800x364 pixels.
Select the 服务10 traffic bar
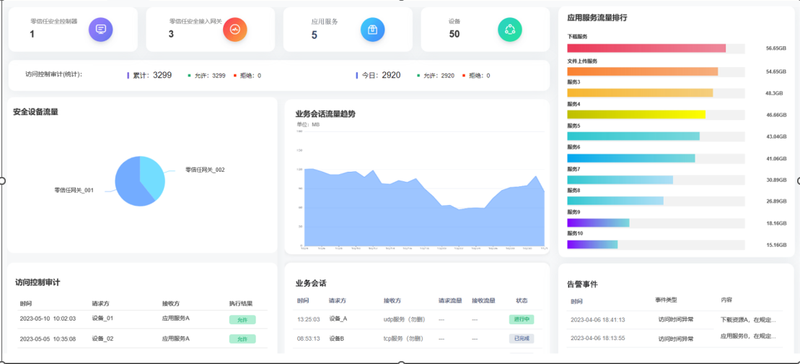(592, 245)
